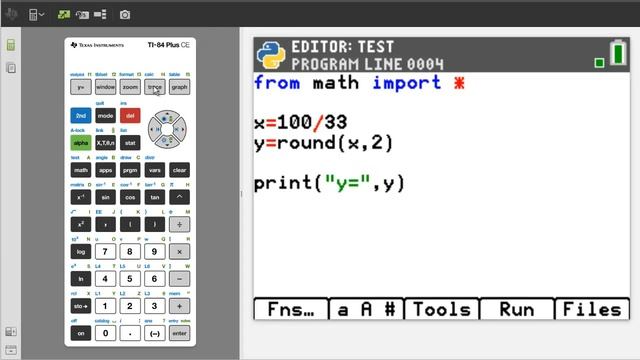Select the calculator emulator sidebar icon
This screenshot has height=360, width=640.
coord(11,45)
